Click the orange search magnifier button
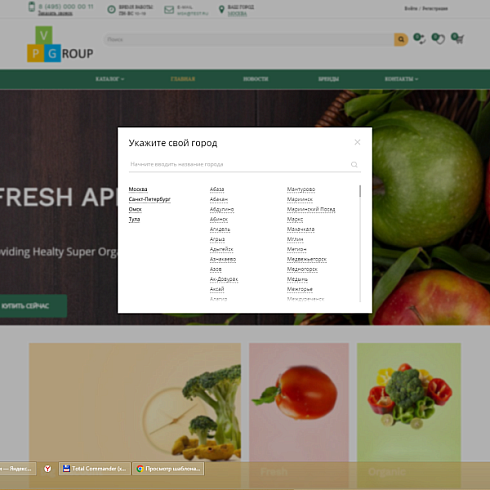 (401, 40)
